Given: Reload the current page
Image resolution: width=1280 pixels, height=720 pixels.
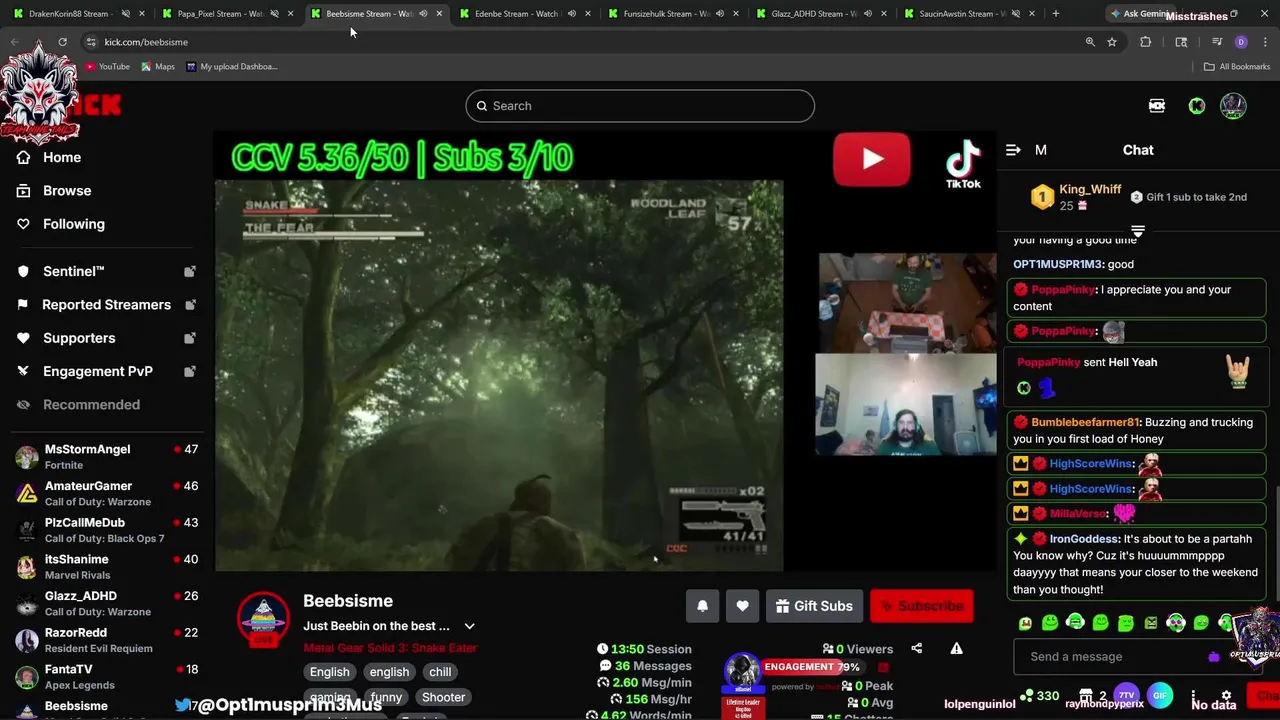Looking at the screenshot, I should [62, 42].
